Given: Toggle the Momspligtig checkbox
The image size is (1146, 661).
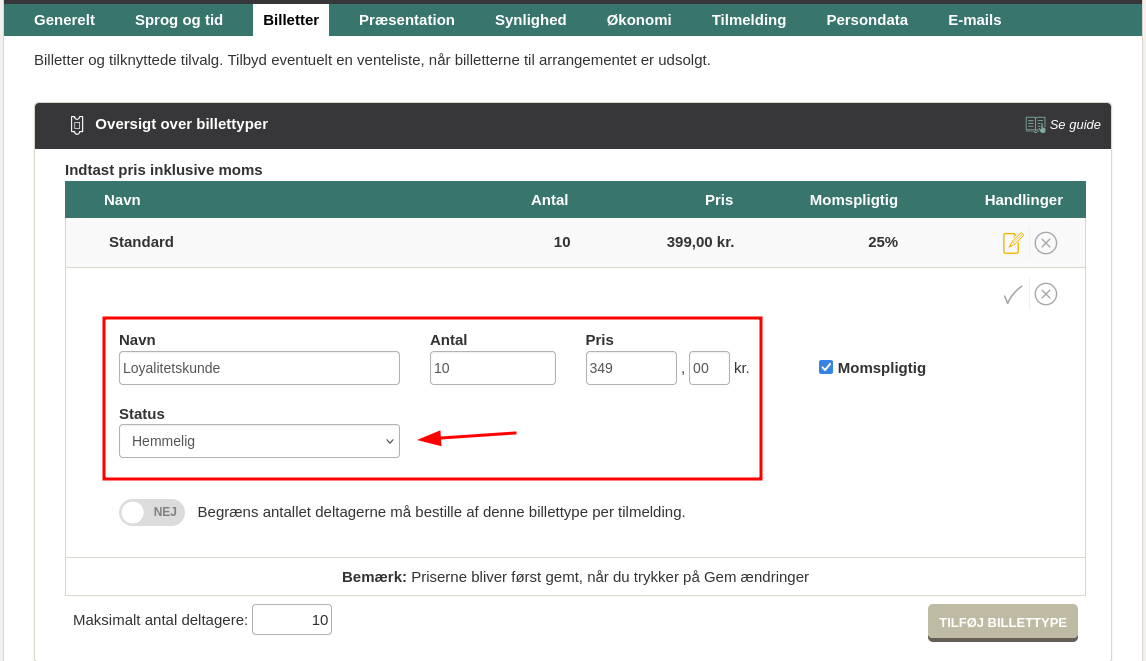Looking at the screenshot, I should coord(826,367).
